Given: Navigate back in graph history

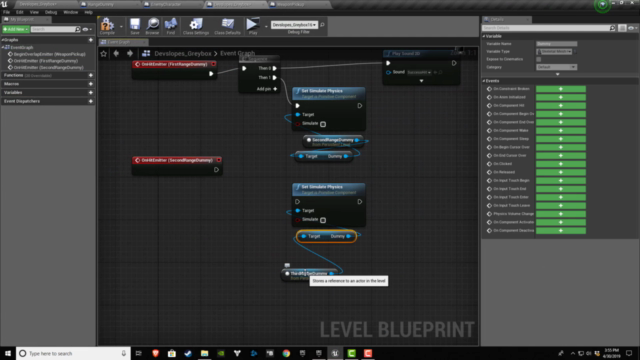Looking at the screenshot, I should (116, 53).
